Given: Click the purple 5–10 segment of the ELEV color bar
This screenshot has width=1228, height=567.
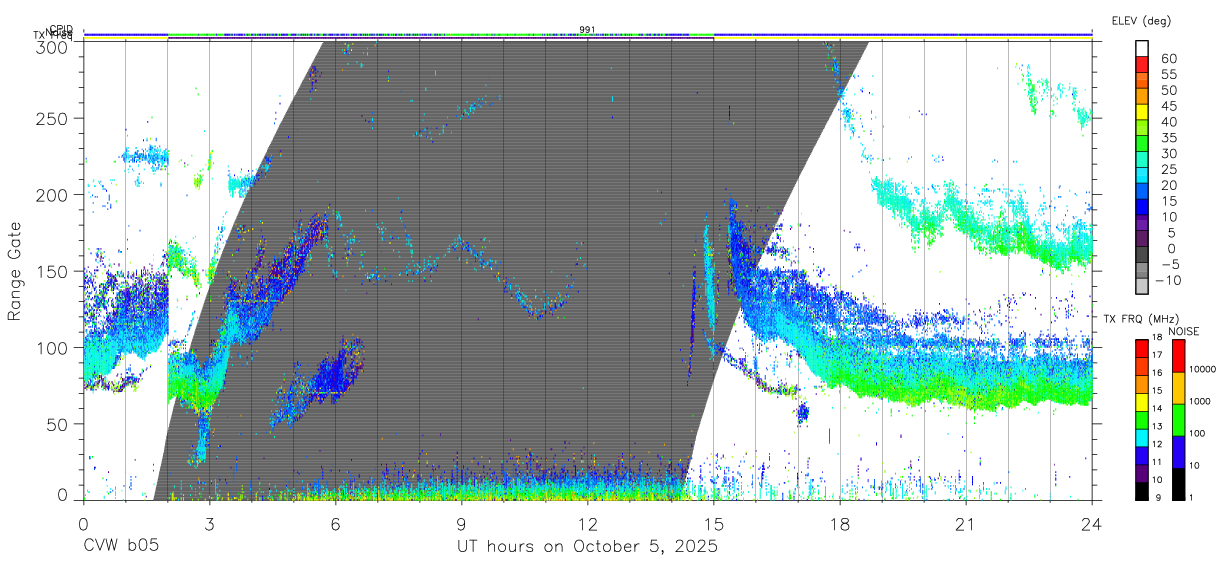Looking at the screenshot, I should 1142,225.
